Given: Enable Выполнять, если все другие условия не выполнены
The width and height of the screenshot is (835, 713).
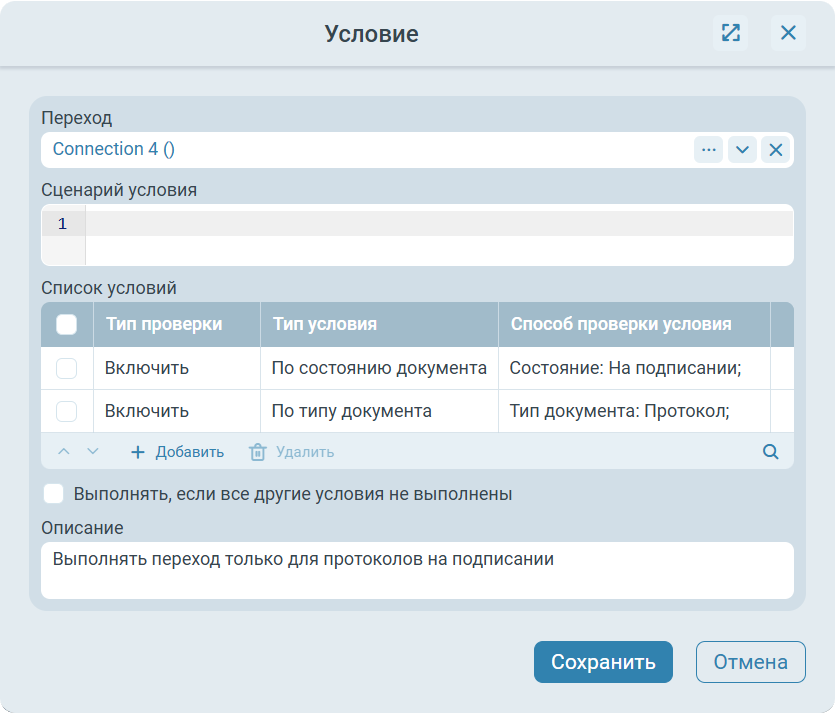Looking at the screenshot, I should coord(54,494).
